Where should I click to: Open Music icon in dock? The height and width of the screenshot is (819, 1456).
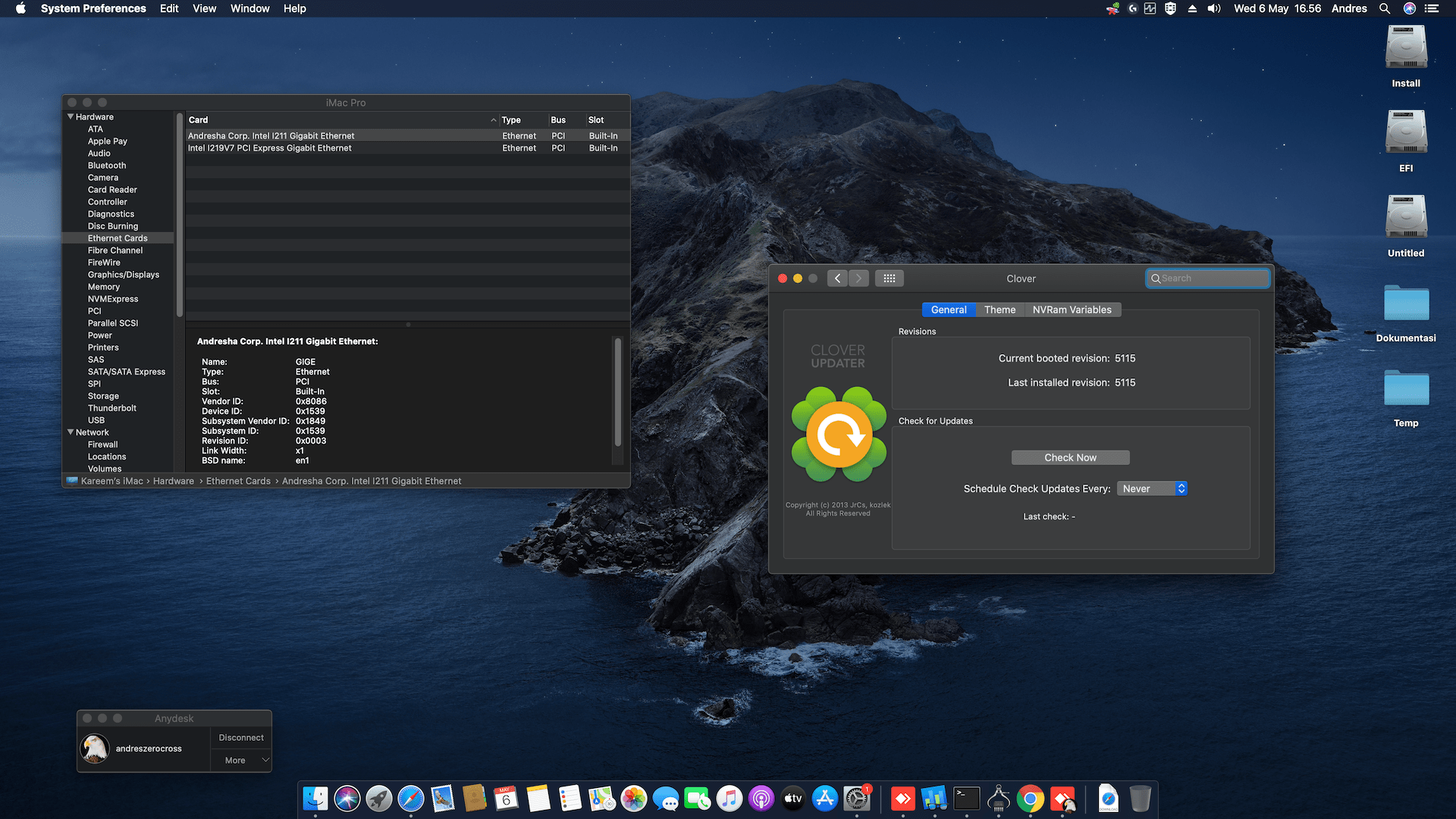pos(730,799)
